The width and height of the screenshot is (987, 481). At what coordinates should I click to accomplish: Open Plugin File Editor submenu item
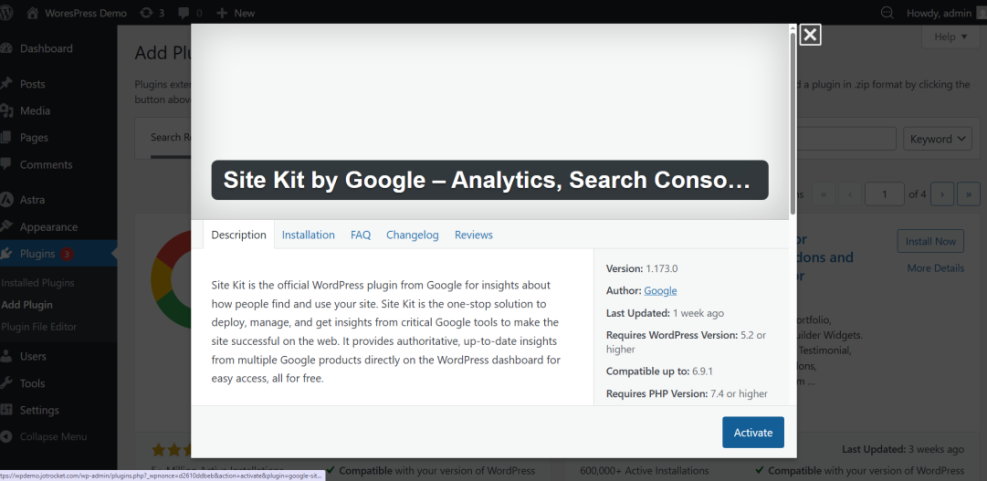[x=39, y=327]
